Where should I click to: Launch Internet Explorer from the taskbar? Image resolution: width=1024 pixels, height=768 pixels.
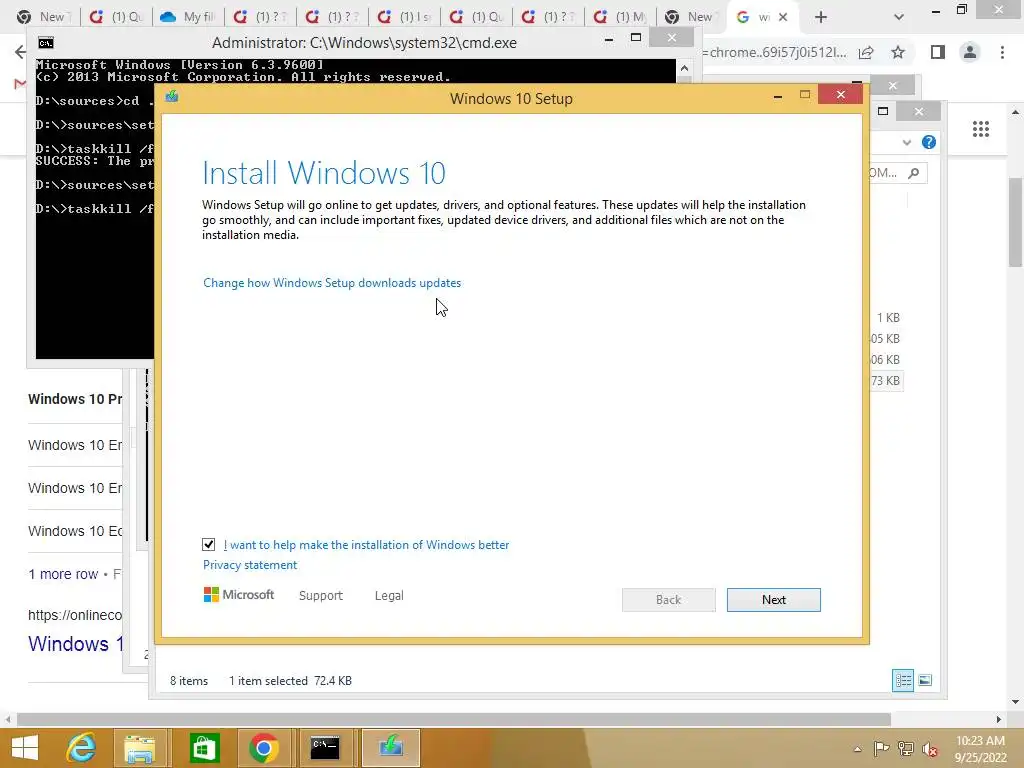pyautogui.click(x=81, y=748)
